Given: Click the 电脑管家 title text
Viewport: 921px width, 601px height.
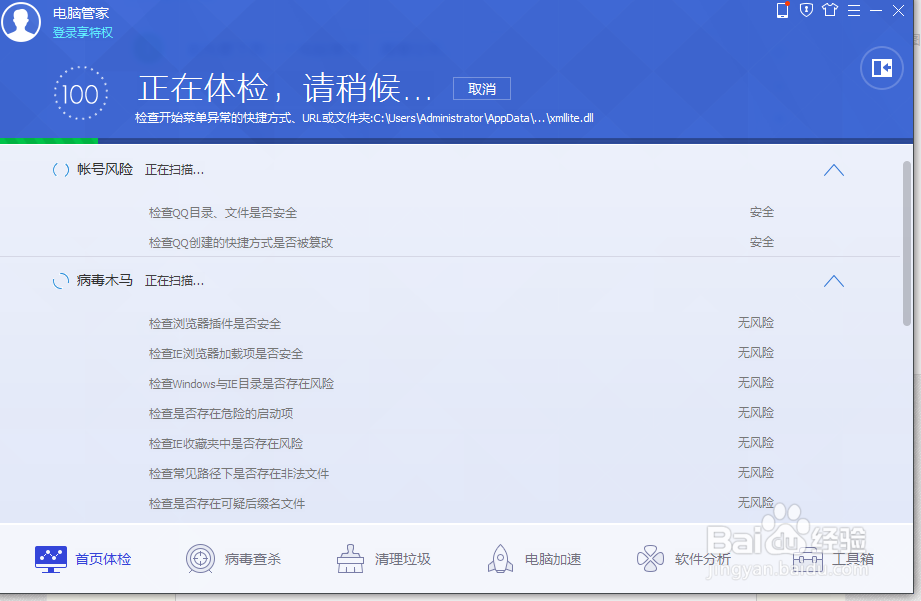Looking at the screenshot, I should tap(81, 13).
